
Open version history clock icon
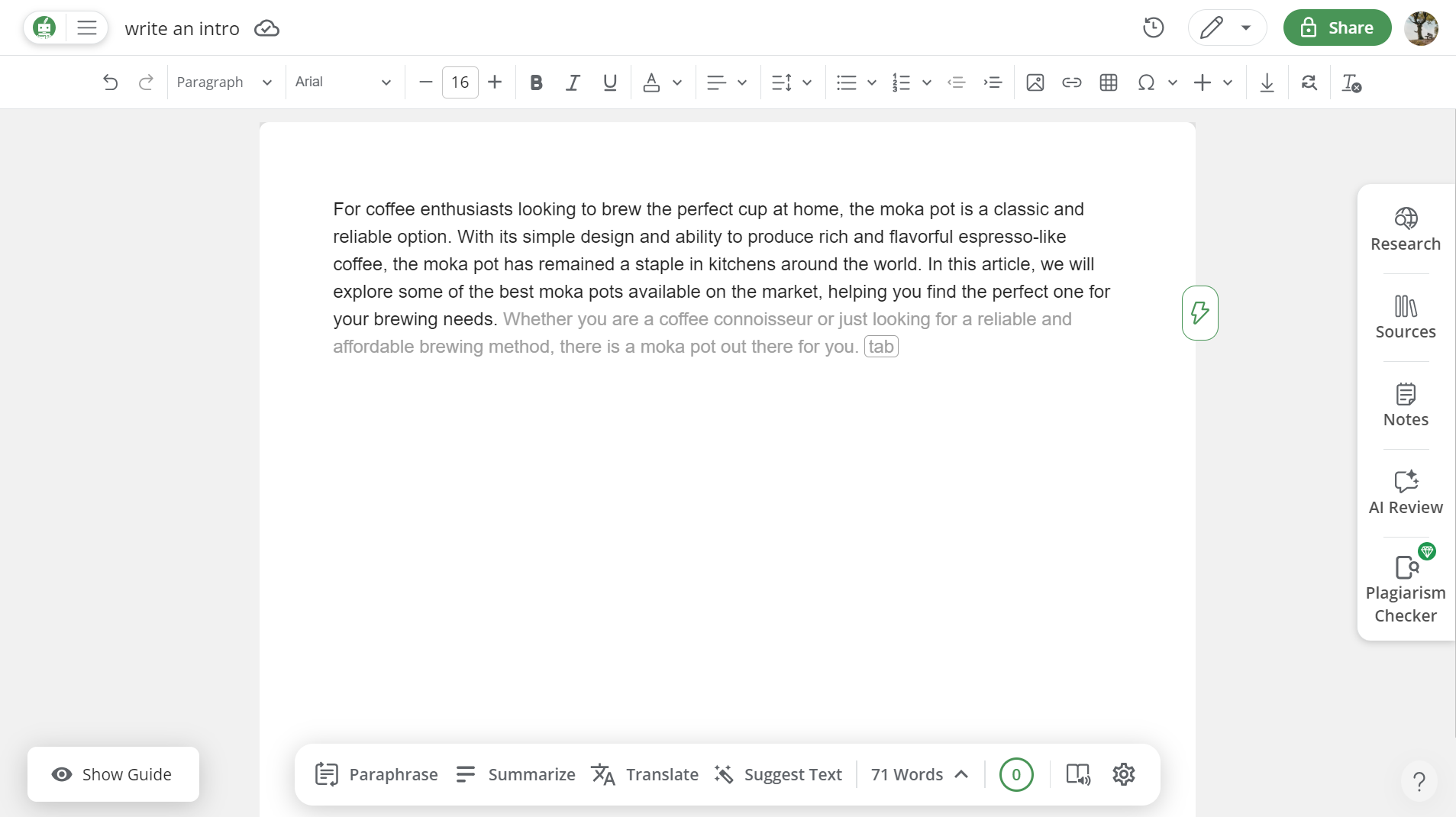pyautogui.click(x=1153, y=28)
